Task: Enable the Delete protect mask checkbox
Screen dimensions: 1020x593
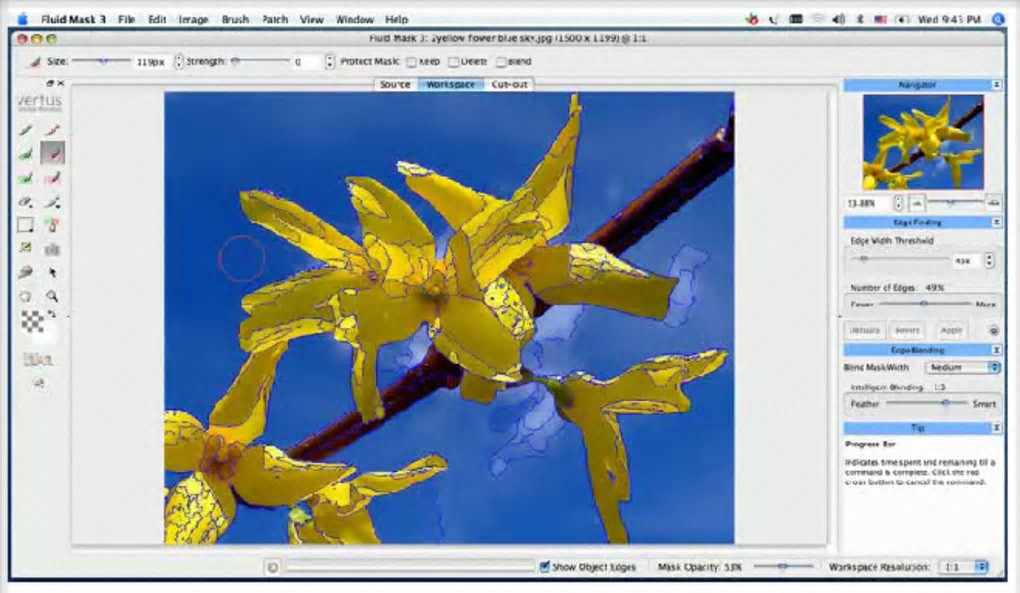Action: (x=453, y=62)
